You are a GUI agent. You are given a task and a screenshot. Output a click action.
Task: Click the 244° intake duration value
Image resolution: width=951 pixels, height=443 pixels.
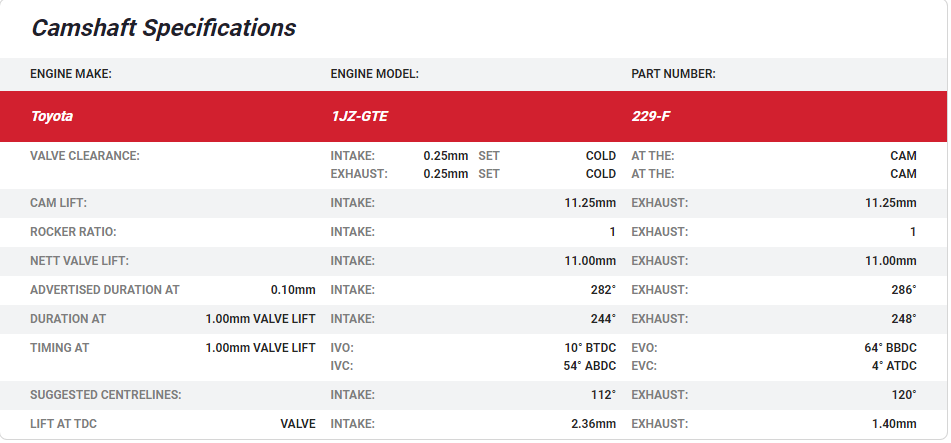pos(603,319)
